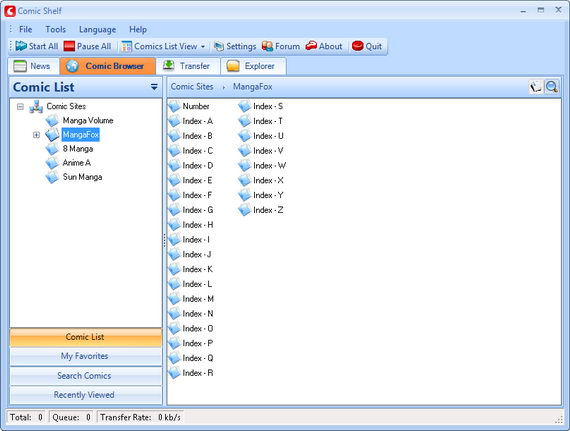Open the Index - R folder icon
The image size is (570, 431).
pos(175,373)
